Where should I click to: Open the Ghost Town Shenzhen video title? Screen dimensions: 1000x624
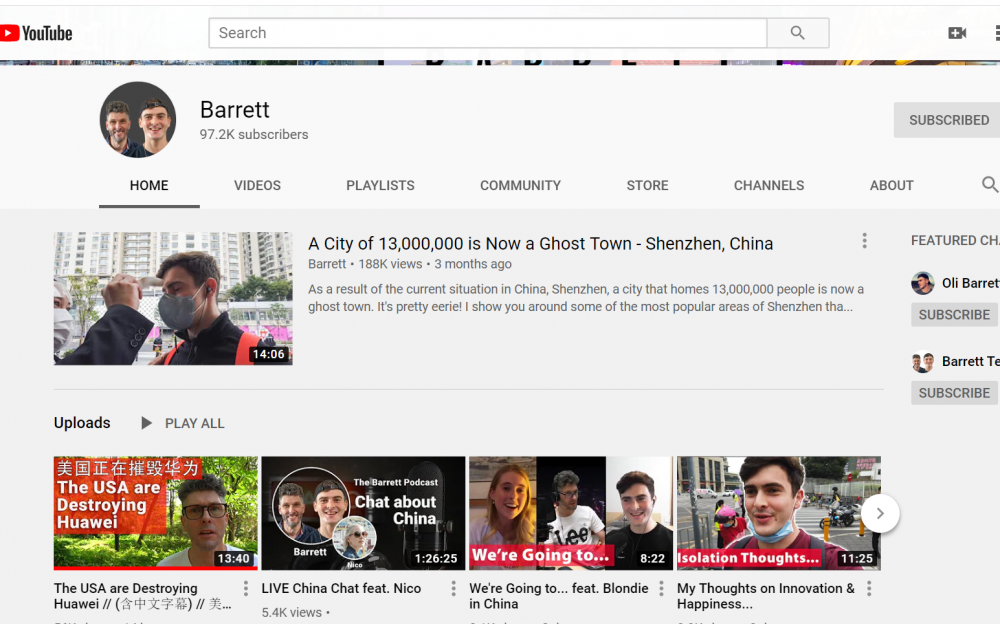[540, 244]
